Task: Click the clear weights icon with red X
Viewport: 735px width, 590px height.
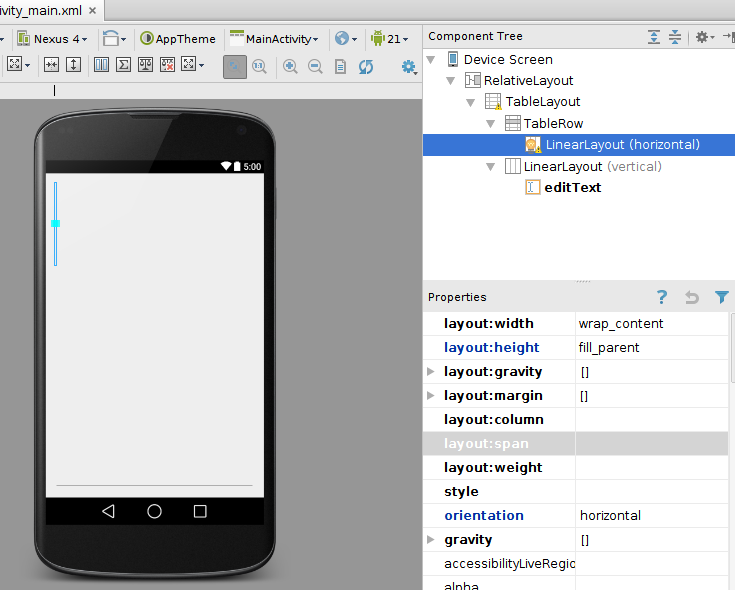Action: click(167, 65)
